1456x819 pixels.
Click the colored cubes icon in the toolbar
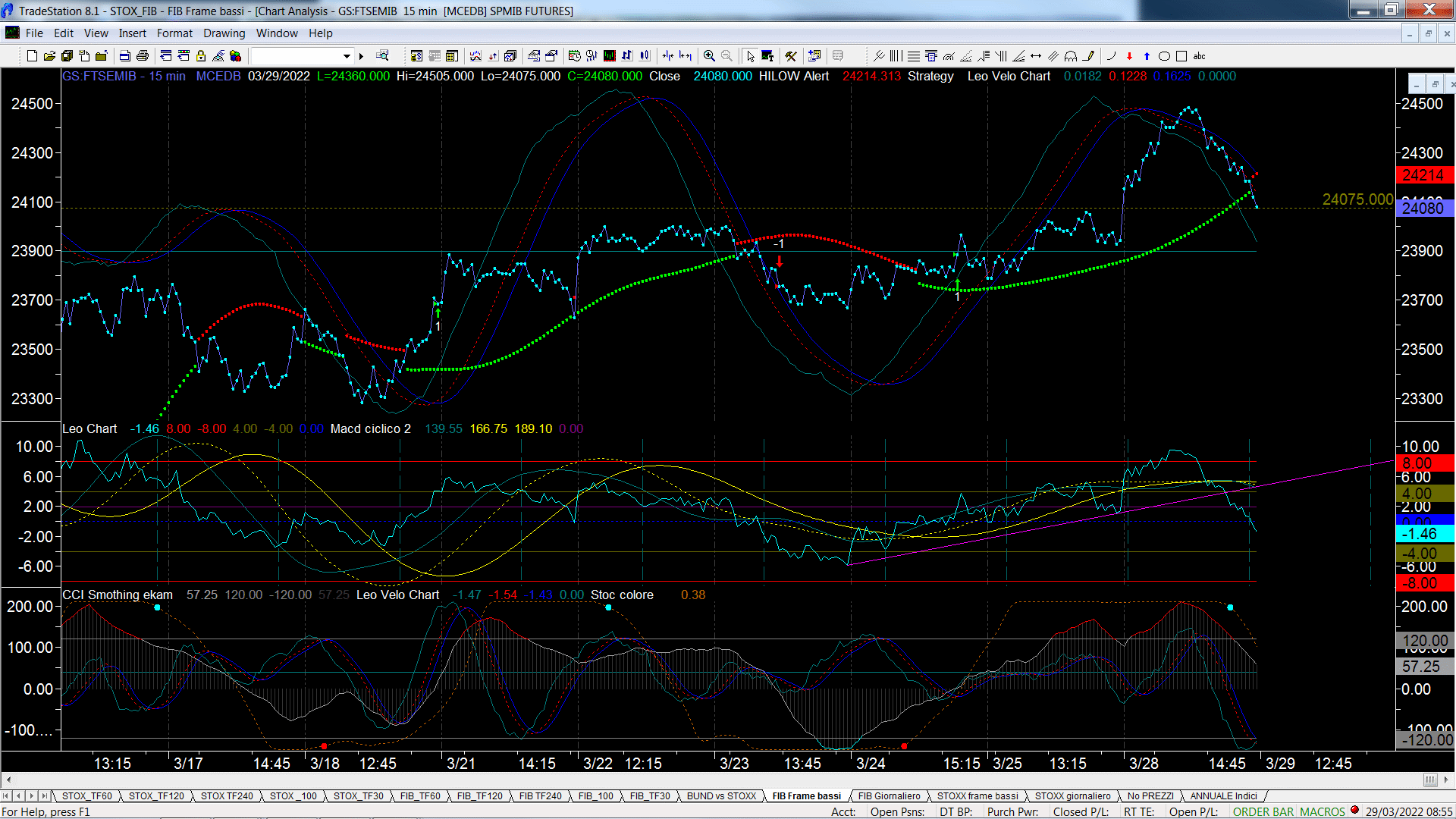(235, 56)
